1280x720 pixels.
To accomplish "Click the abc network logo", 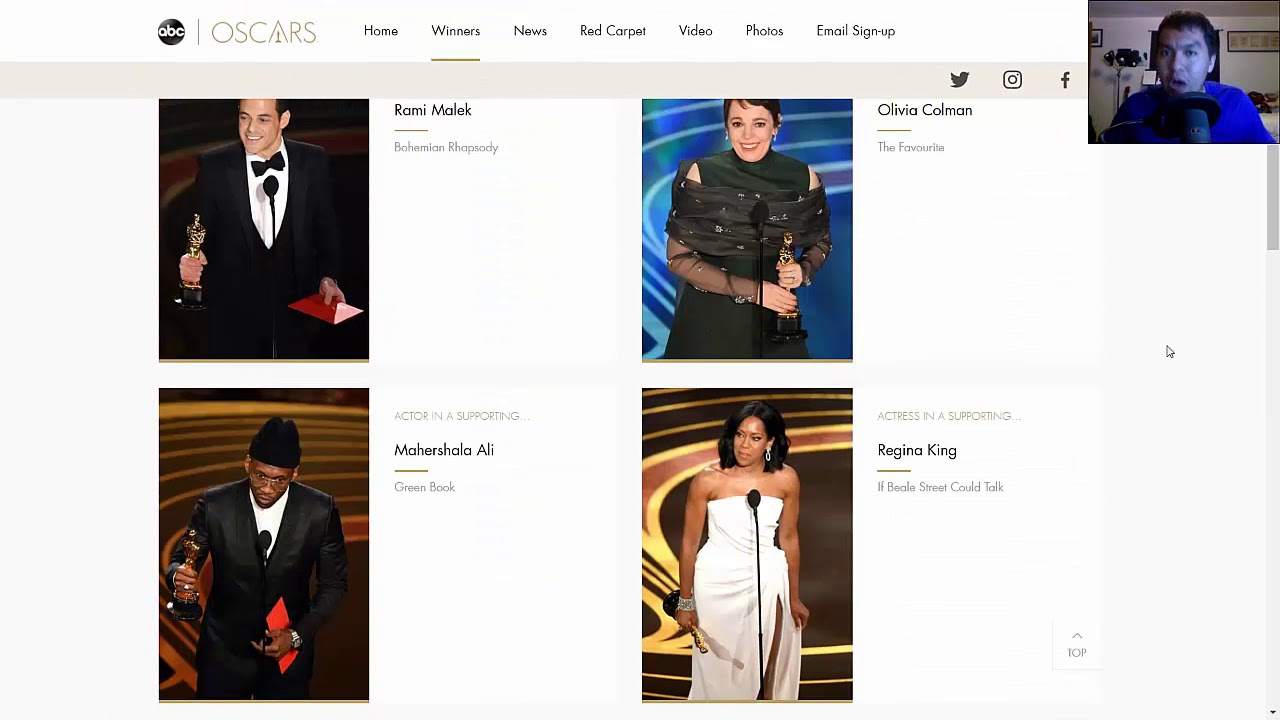I will [172, 32].
